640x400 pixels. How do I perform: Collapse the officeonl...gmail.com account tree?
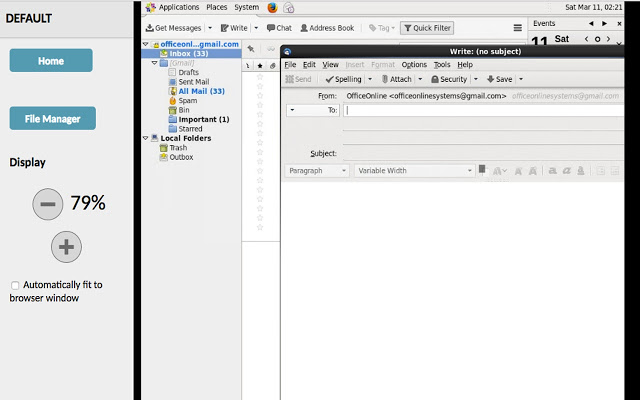point(146,44)
